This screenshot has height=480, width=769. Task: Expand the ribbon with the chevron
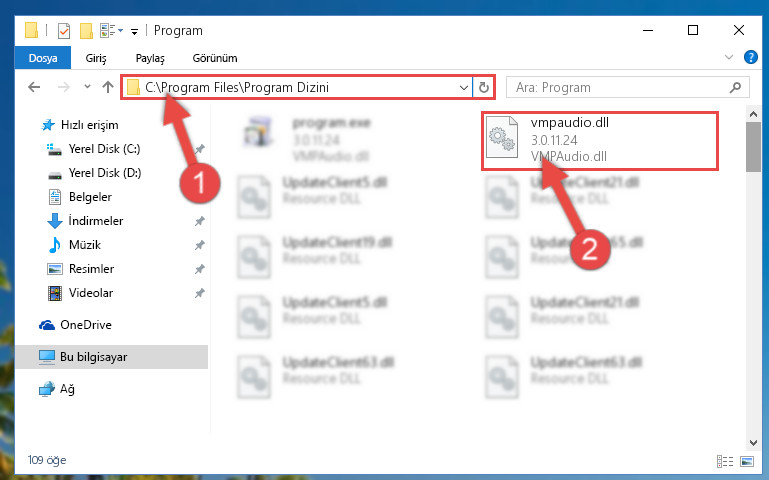tap(729, 57)
